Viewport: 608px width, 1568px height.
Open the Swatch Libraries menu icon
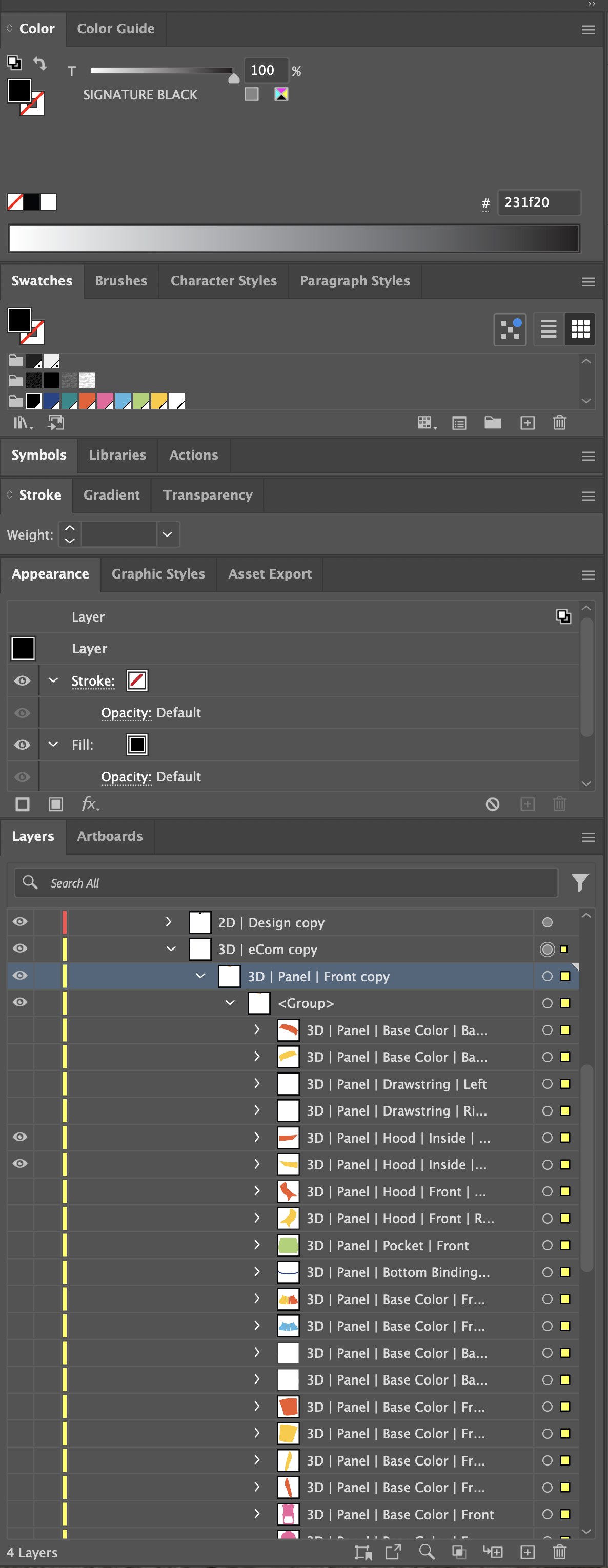(x=22, y=423)
